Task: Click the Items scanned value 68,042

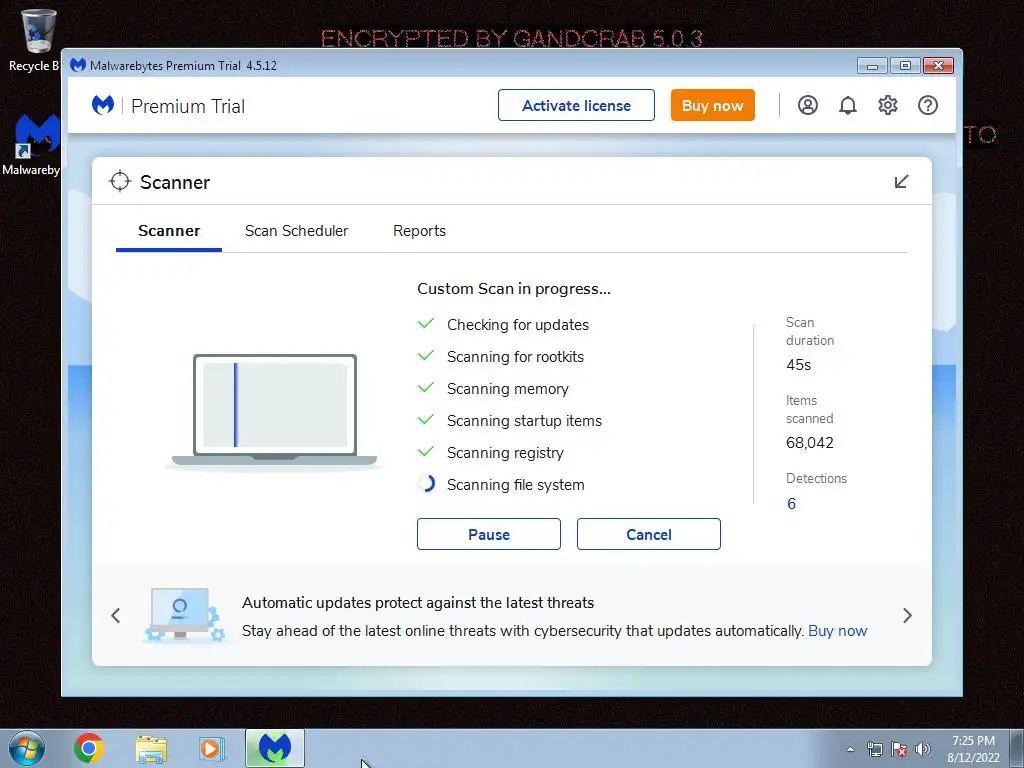Action: pos(810,443)
